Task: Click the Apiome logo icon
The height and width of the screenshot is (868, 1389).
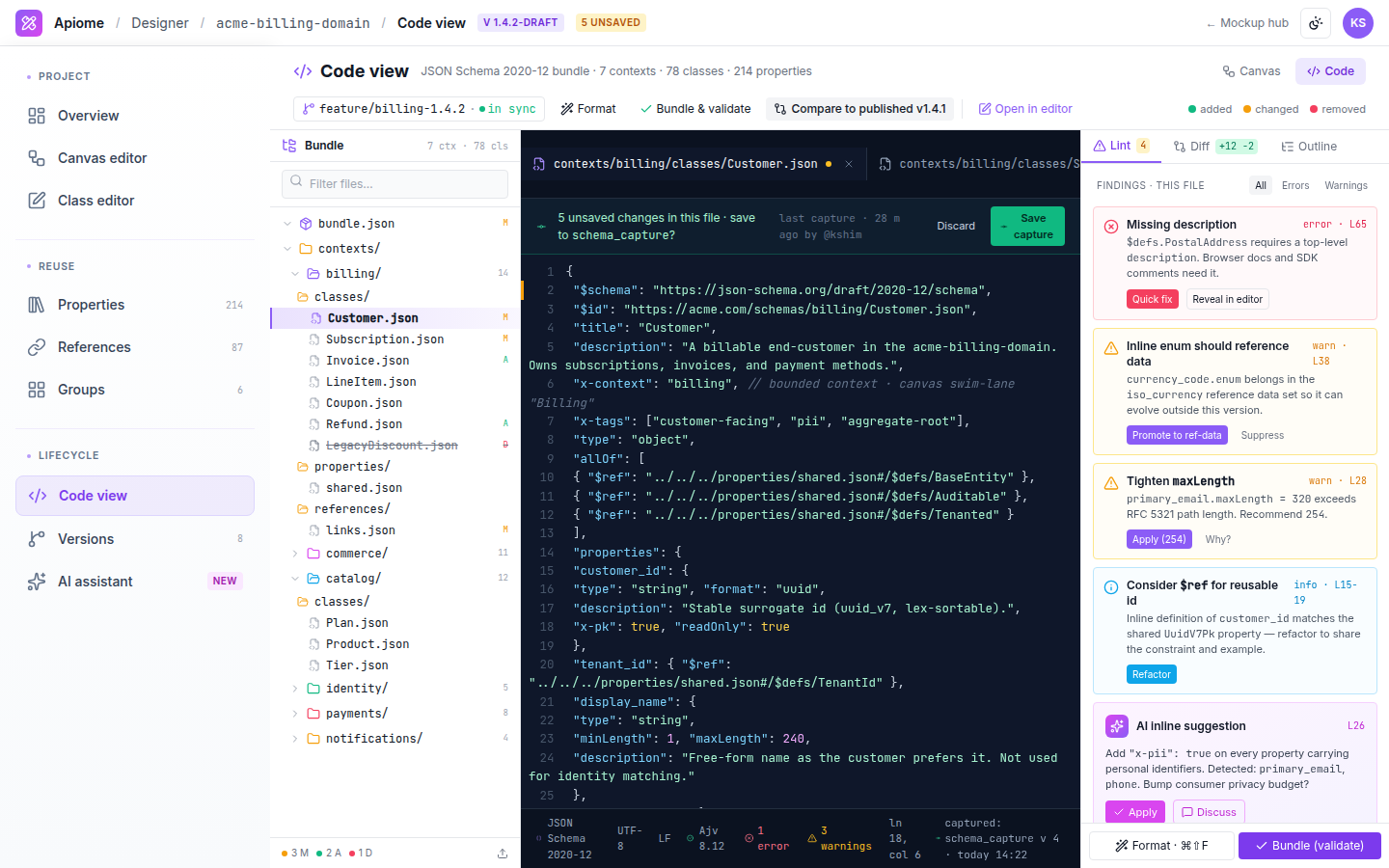Action: pyautogui.click(x=29, y=22)
